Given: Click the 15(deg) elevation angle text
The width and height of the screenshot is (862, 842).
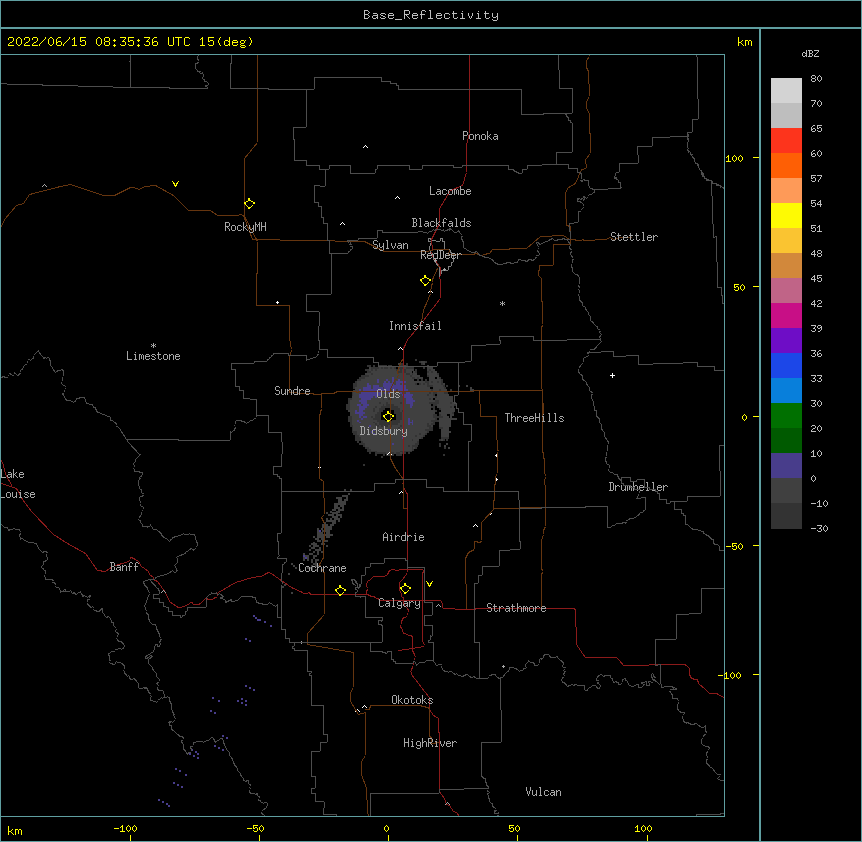Looking at the screenshot, I should 226,42.
